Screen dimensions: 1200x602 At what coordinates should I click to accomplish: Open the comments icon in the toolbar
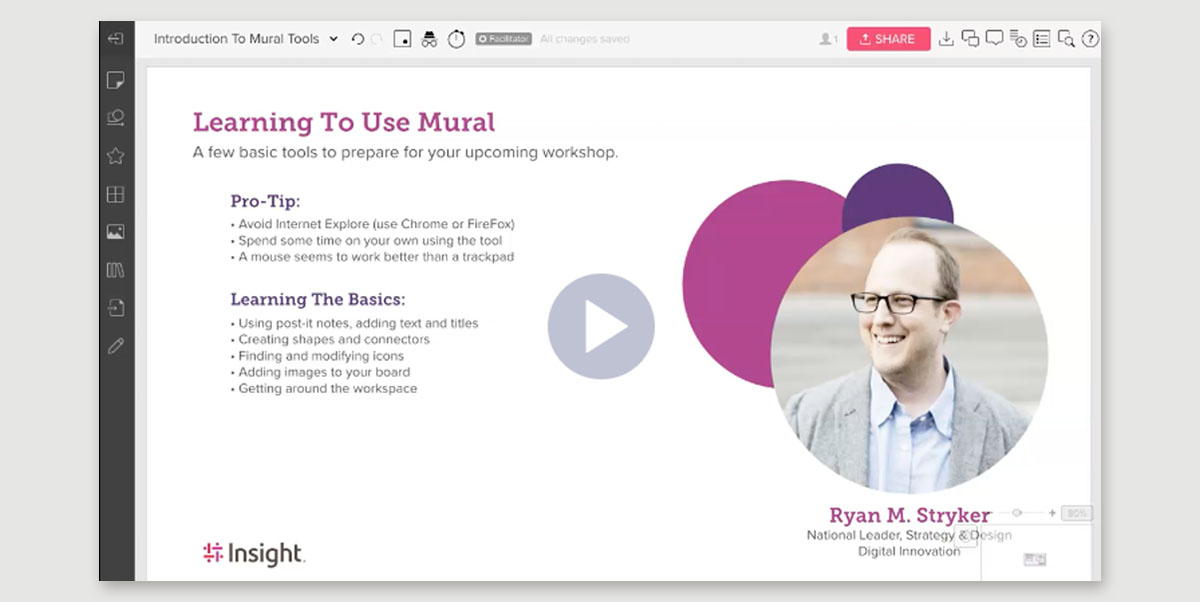coord(996,38)
